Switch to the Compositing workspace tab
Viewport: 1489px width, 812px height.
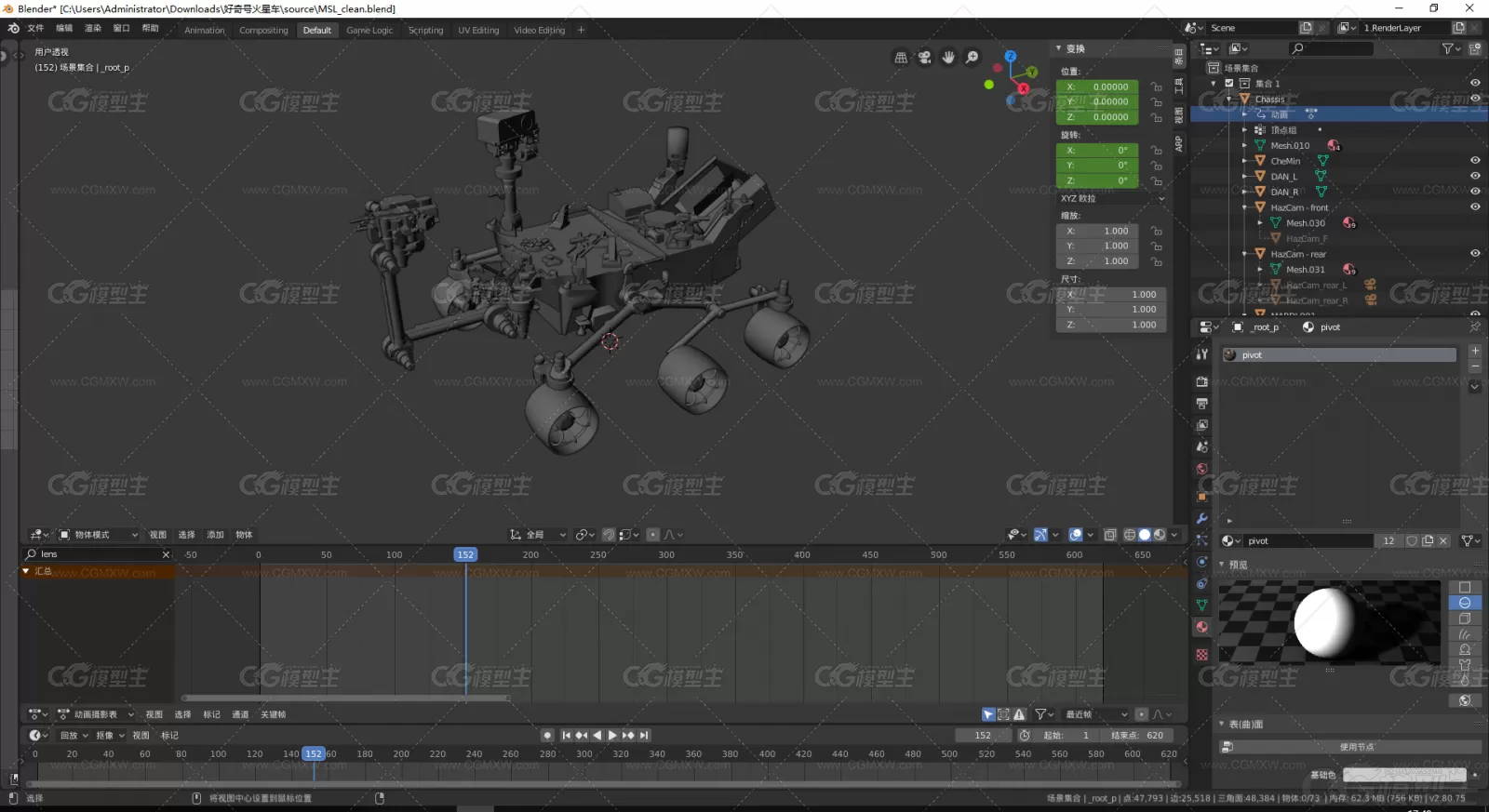click(263, 31)
